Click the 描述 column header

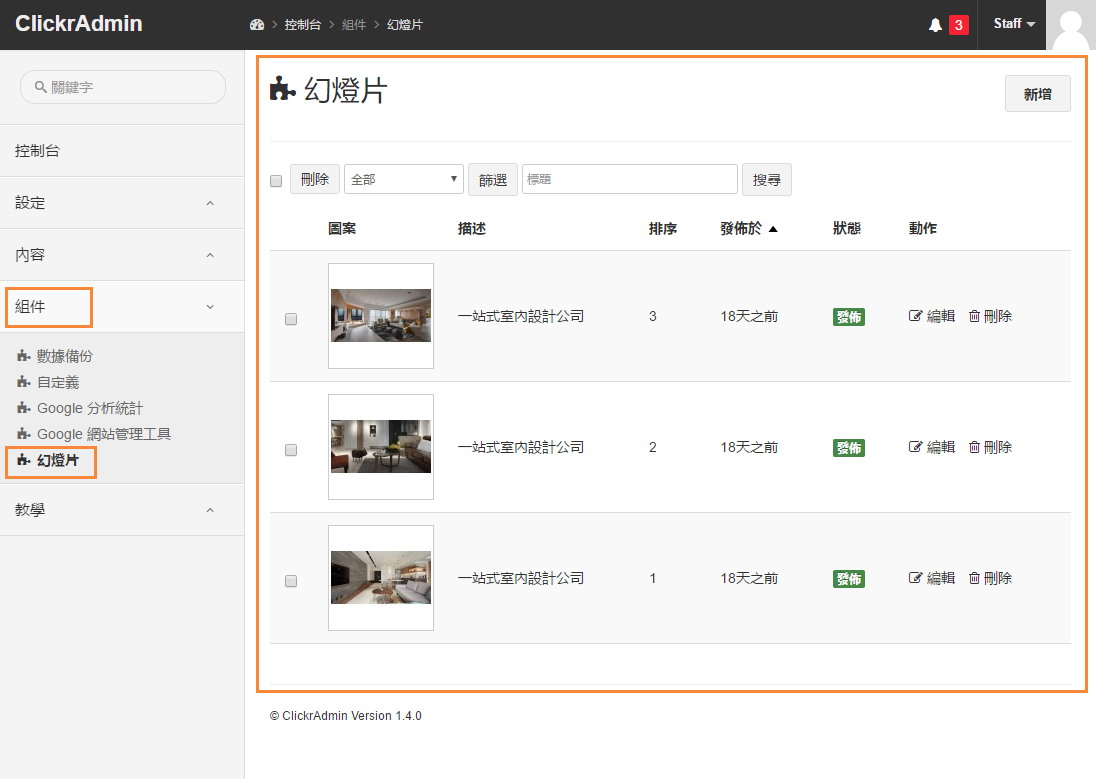coord(472,229)
